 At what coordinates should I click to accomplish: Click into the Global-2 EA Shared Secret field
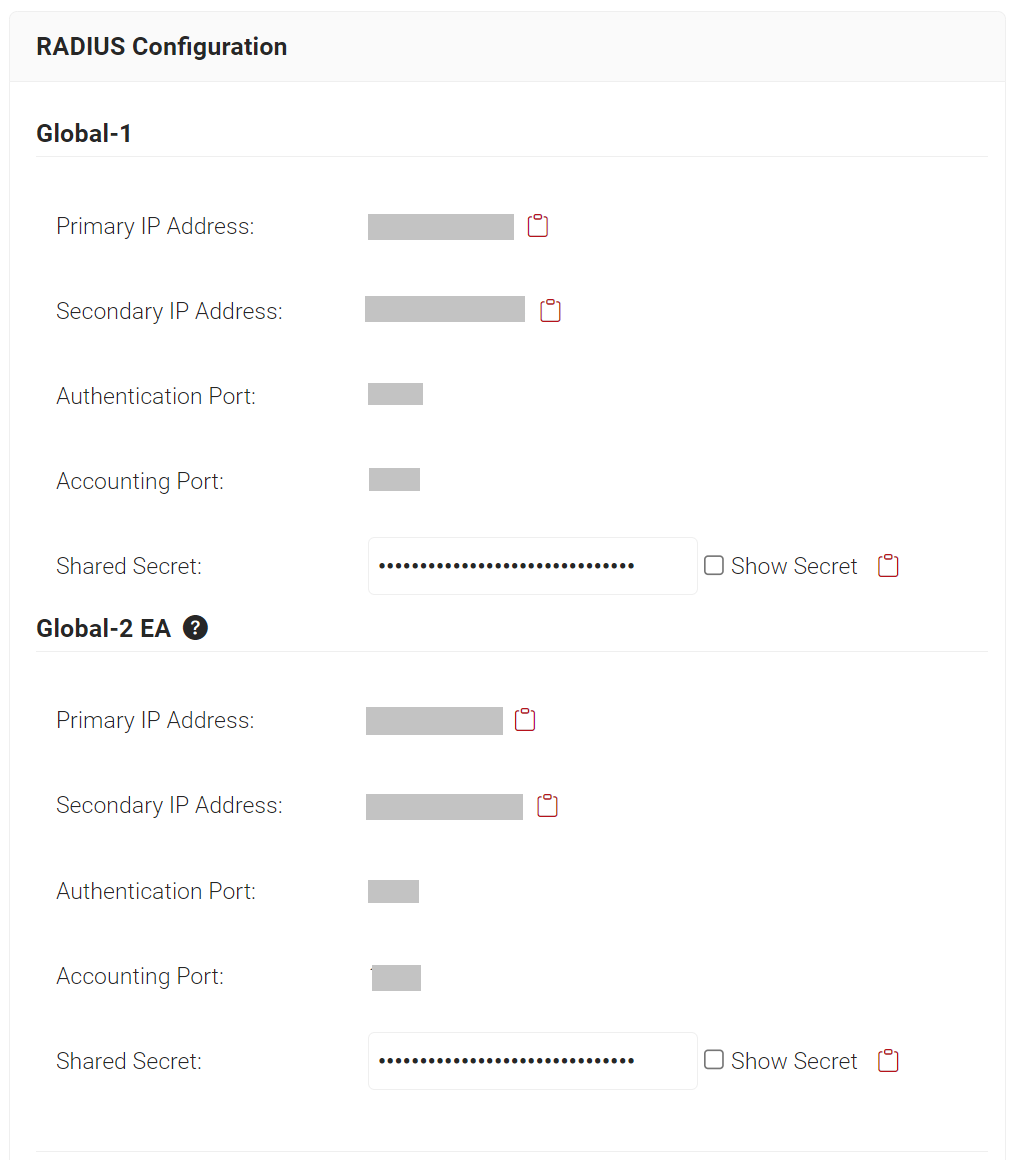coord(532,1061)
